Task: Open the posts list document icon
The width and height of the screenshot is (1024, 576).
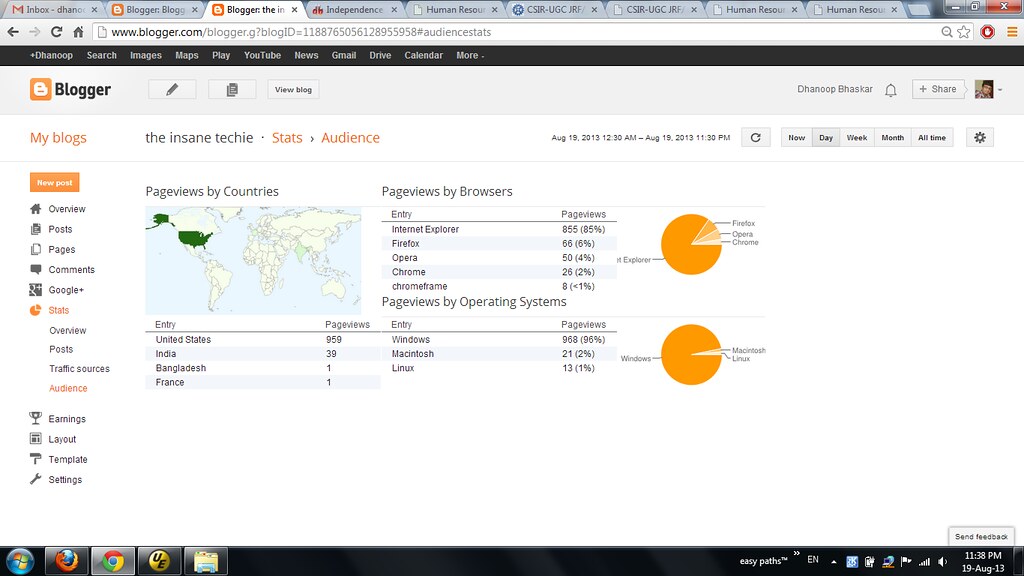Action: (x=232, y=89)
